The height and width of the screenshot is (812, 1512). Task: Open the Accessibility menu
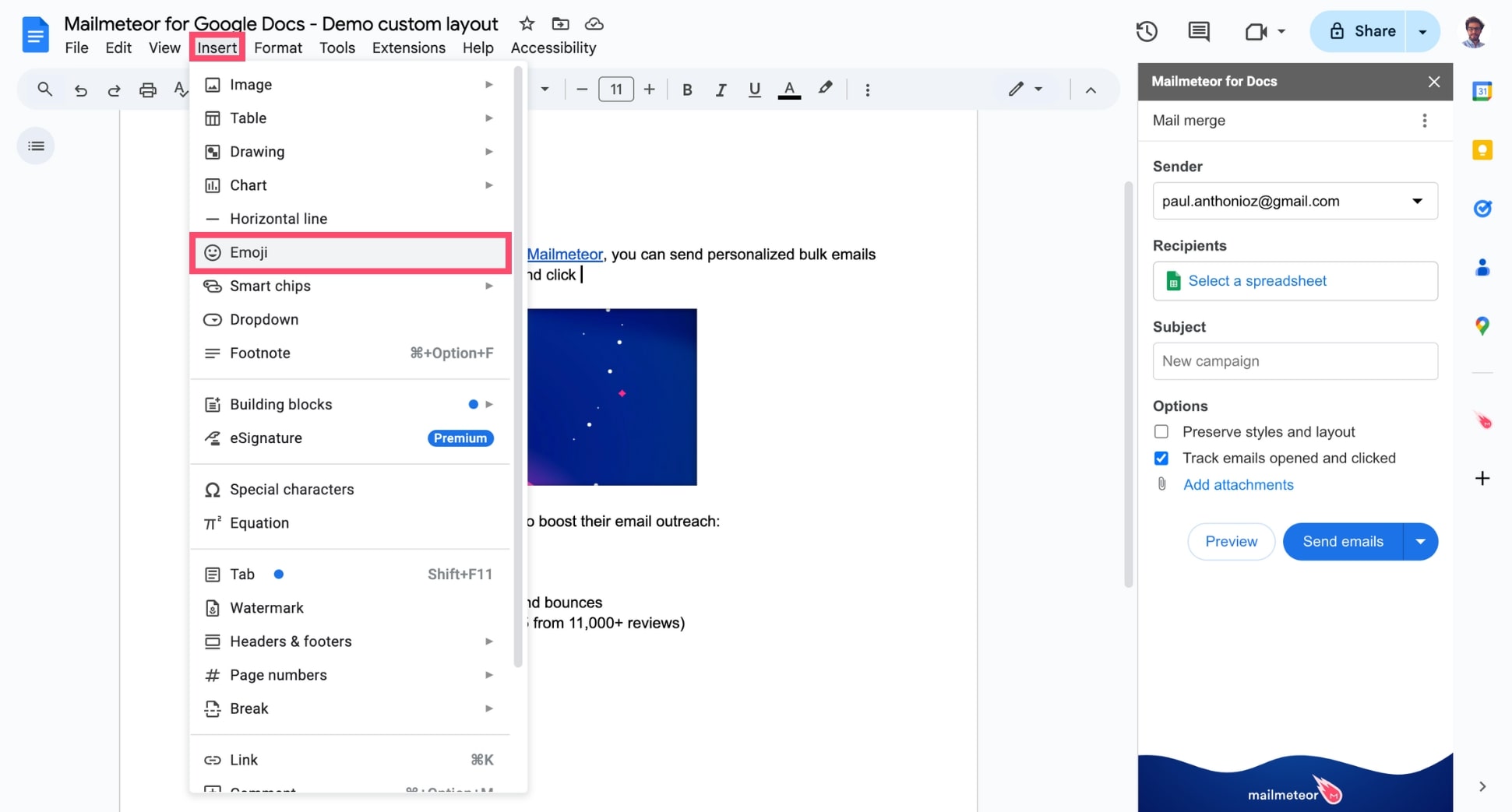553,47
